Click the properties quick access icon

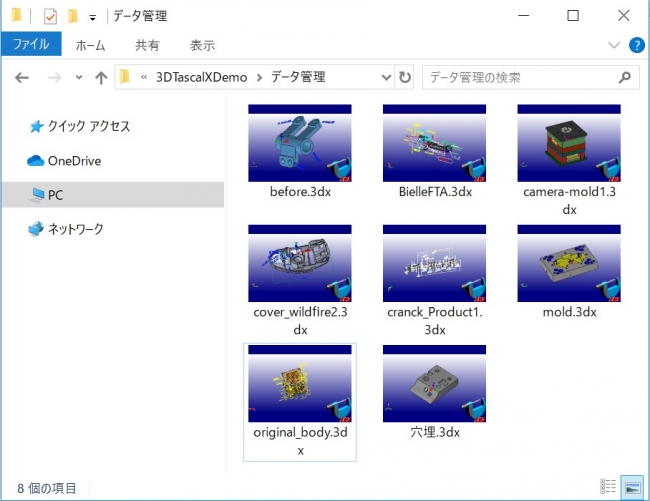pyautogui.click(x=50, y=17)
